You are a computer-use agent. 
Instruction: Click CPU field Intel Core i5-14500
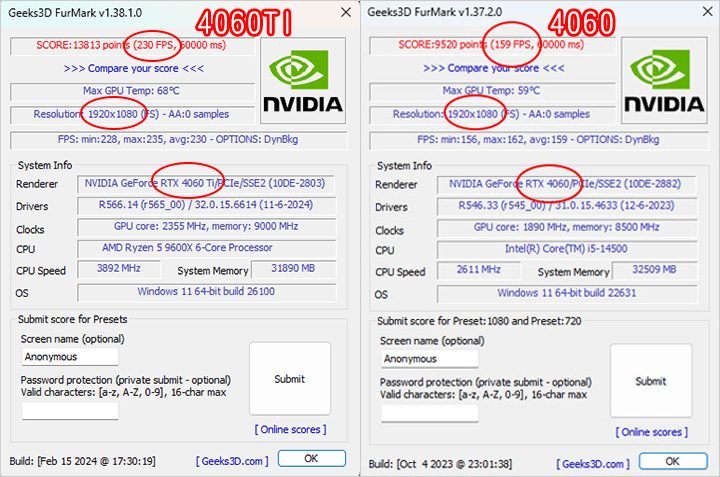(567, 249)
